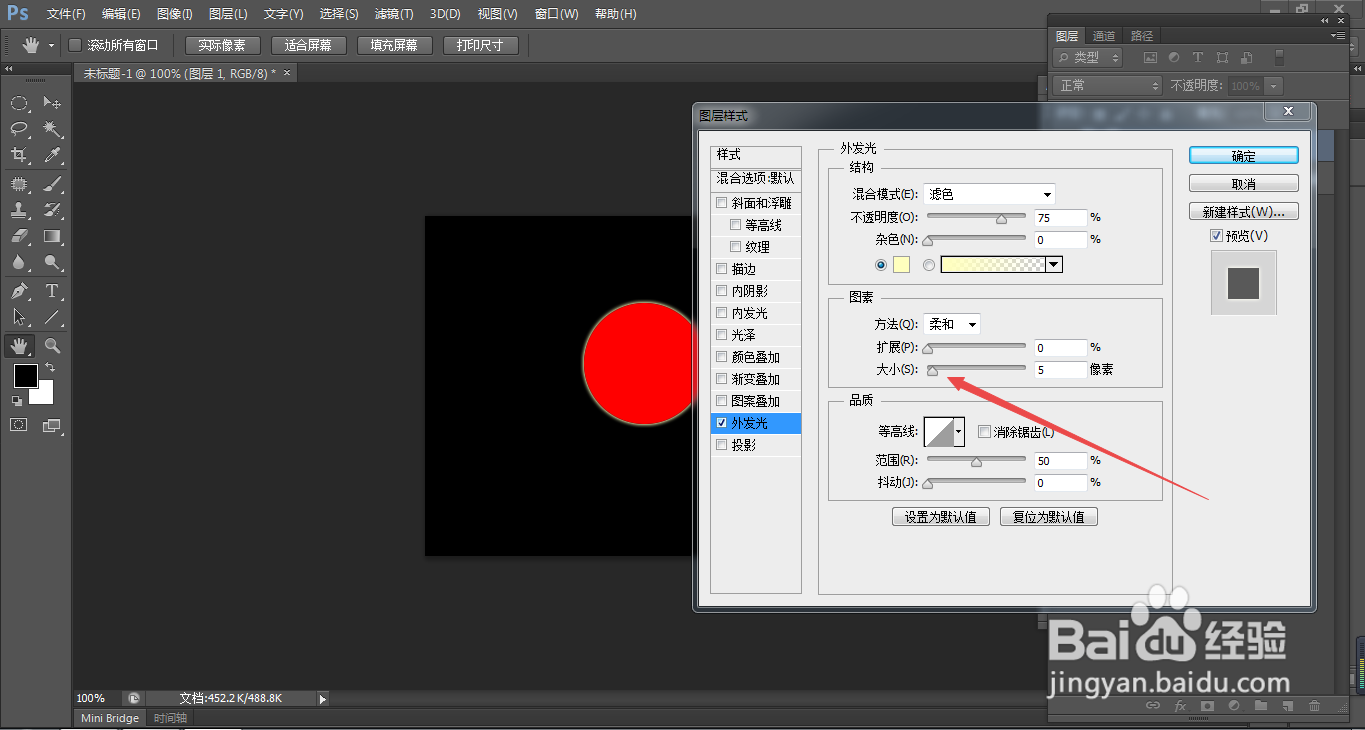This screenshot has height=730, width=1365.
Task: Enable the 内阴影 style checkbox
Action: coord(722,291)
